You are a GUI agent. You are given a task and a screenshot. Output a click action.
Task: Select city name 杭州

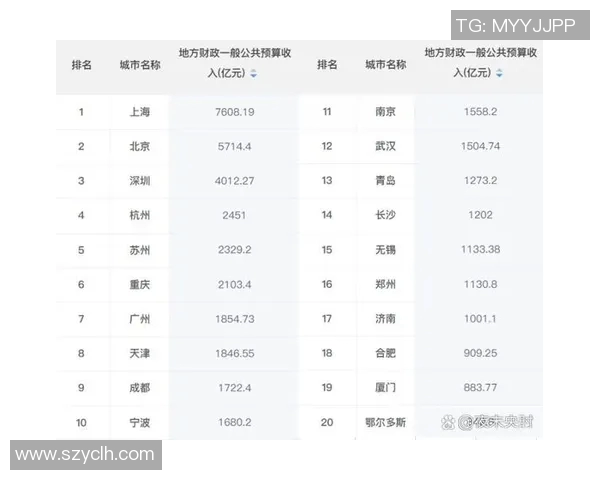point(140,216)
